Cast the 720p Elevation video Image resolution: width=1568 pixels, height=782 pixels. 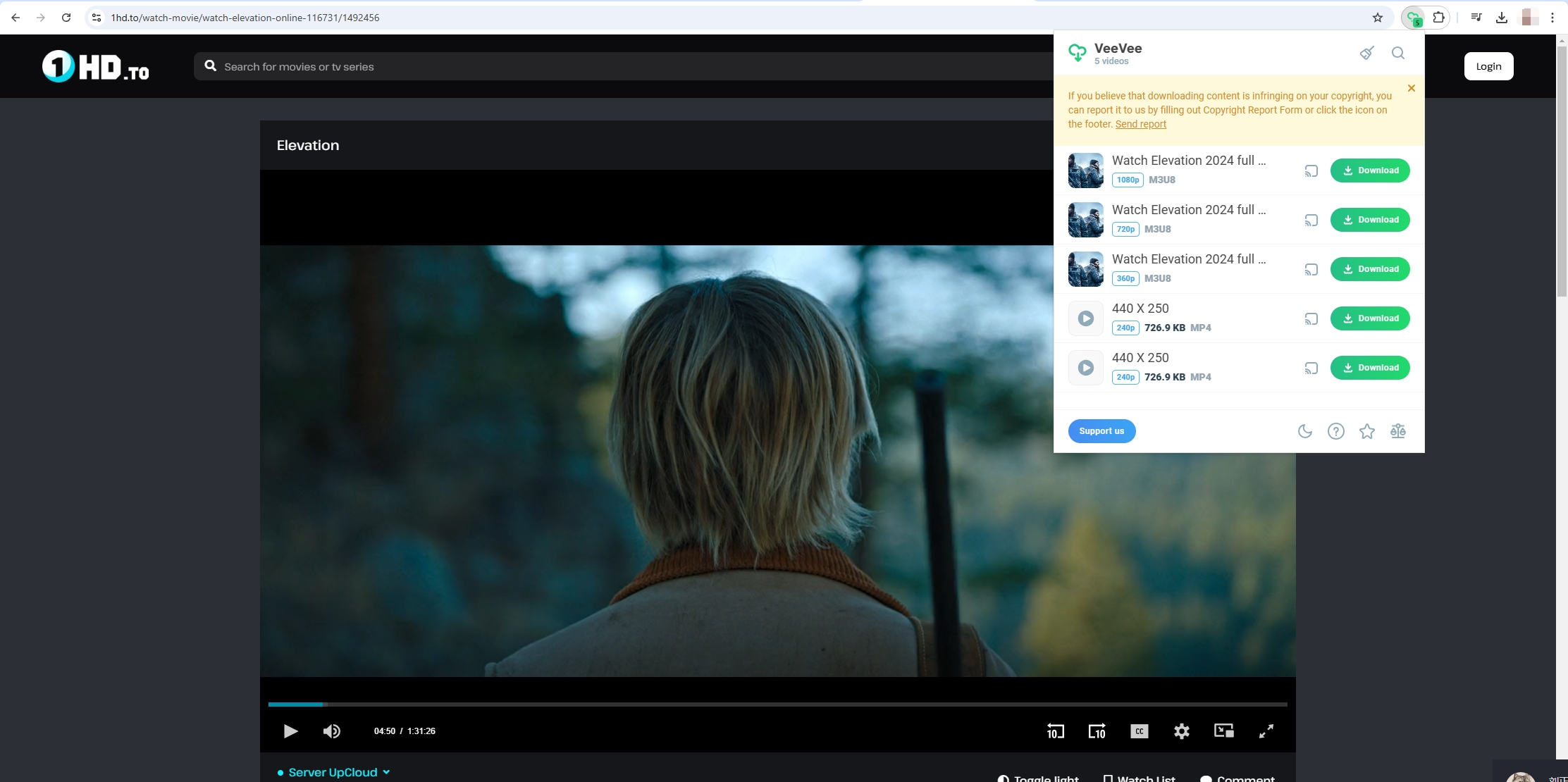1311,220
